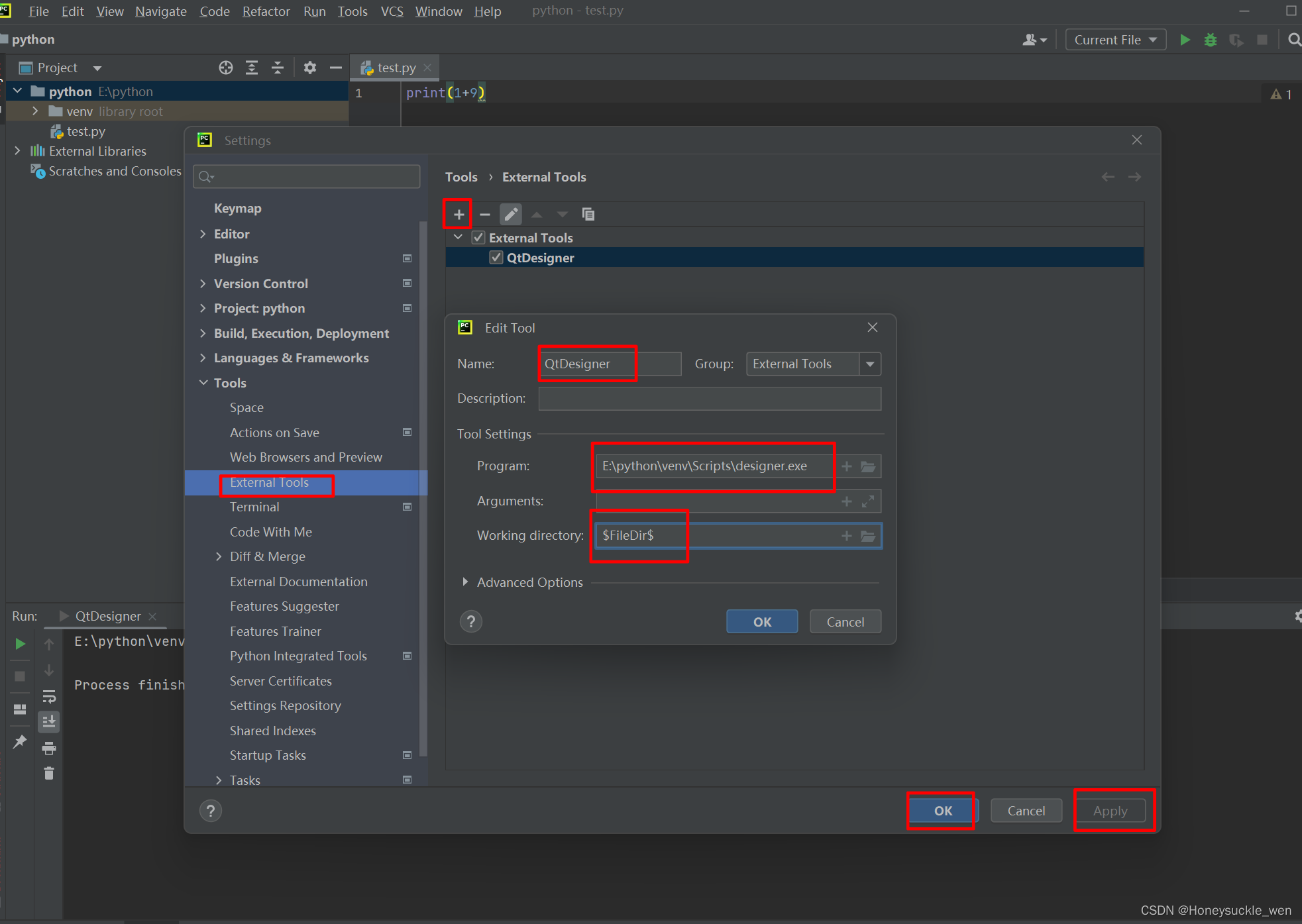Browse for Program path folder icon
Viewport: 1302px width, 924px height.
[x=868, y=466]
